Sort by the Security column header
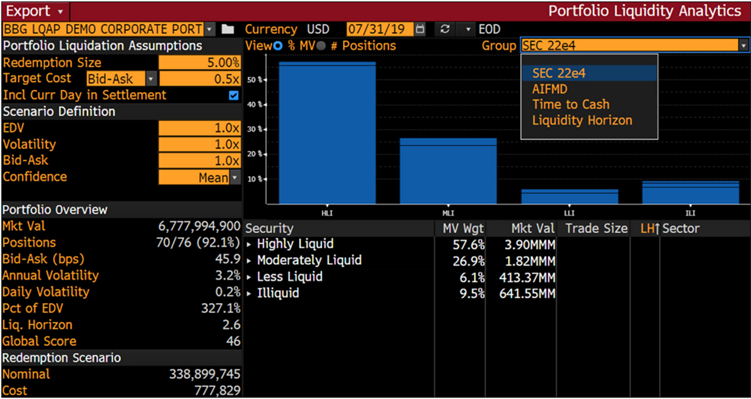 [x=339, y=228]
